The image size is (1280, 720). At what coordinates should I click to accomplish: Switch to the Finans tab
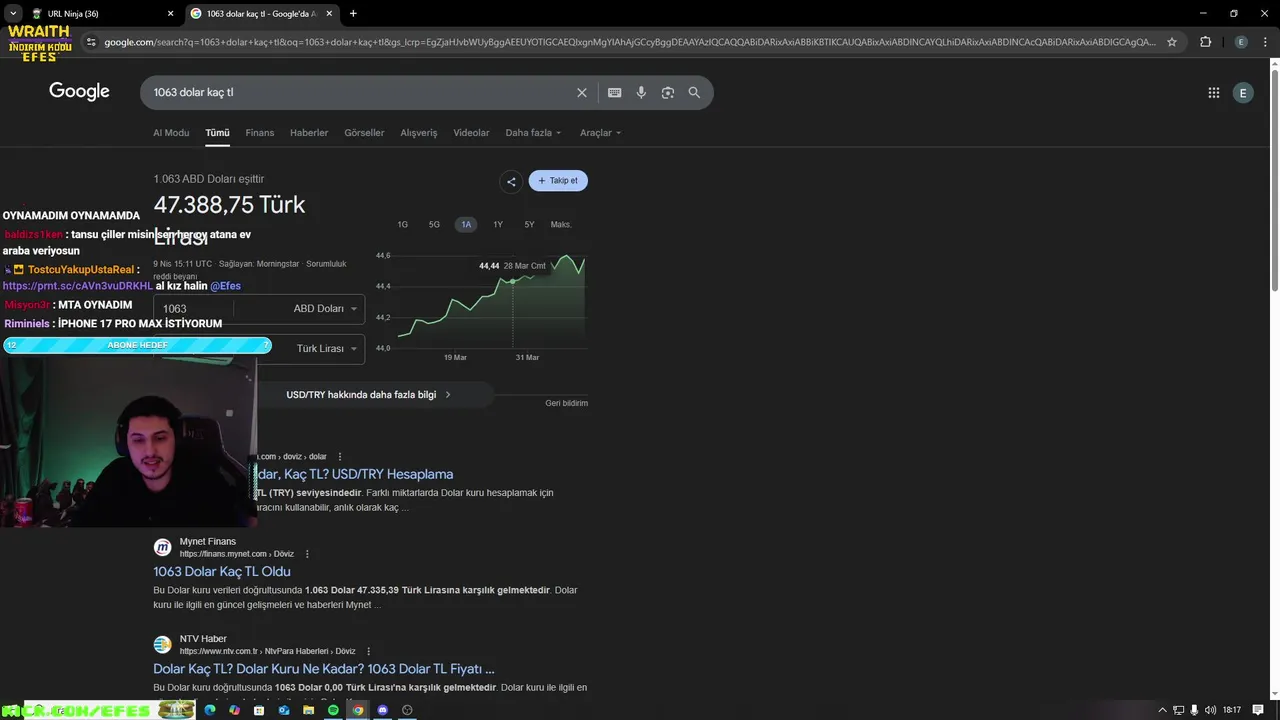260,133
